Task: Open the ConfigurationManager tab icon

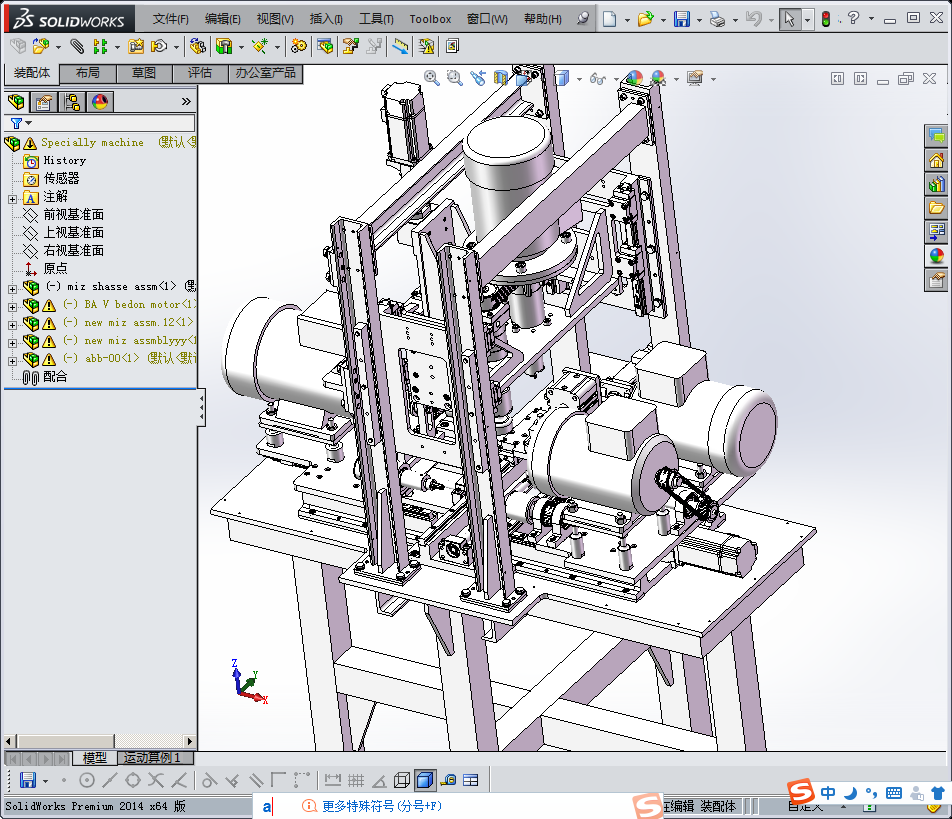Action: [71, 101]
